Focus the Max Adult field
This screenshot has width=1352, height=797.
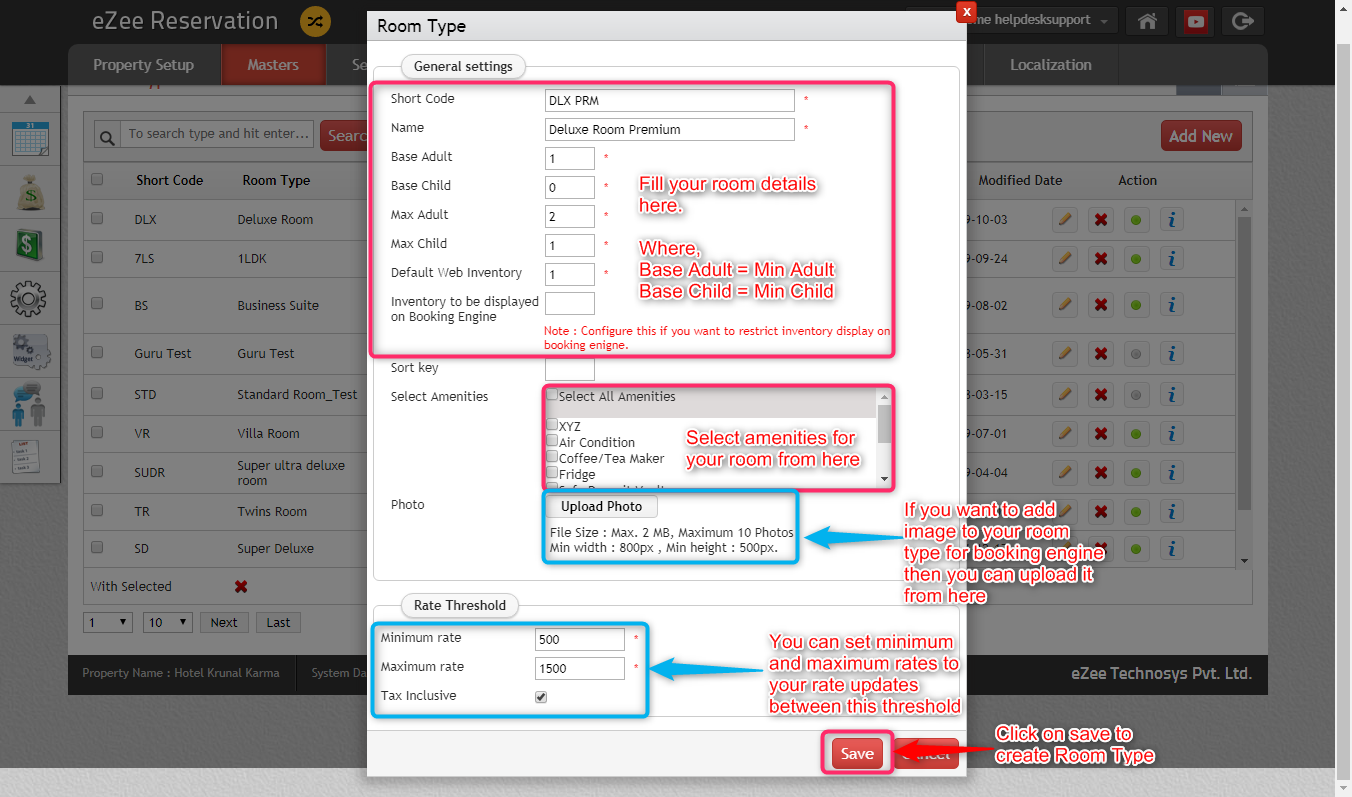pos(570,216)
